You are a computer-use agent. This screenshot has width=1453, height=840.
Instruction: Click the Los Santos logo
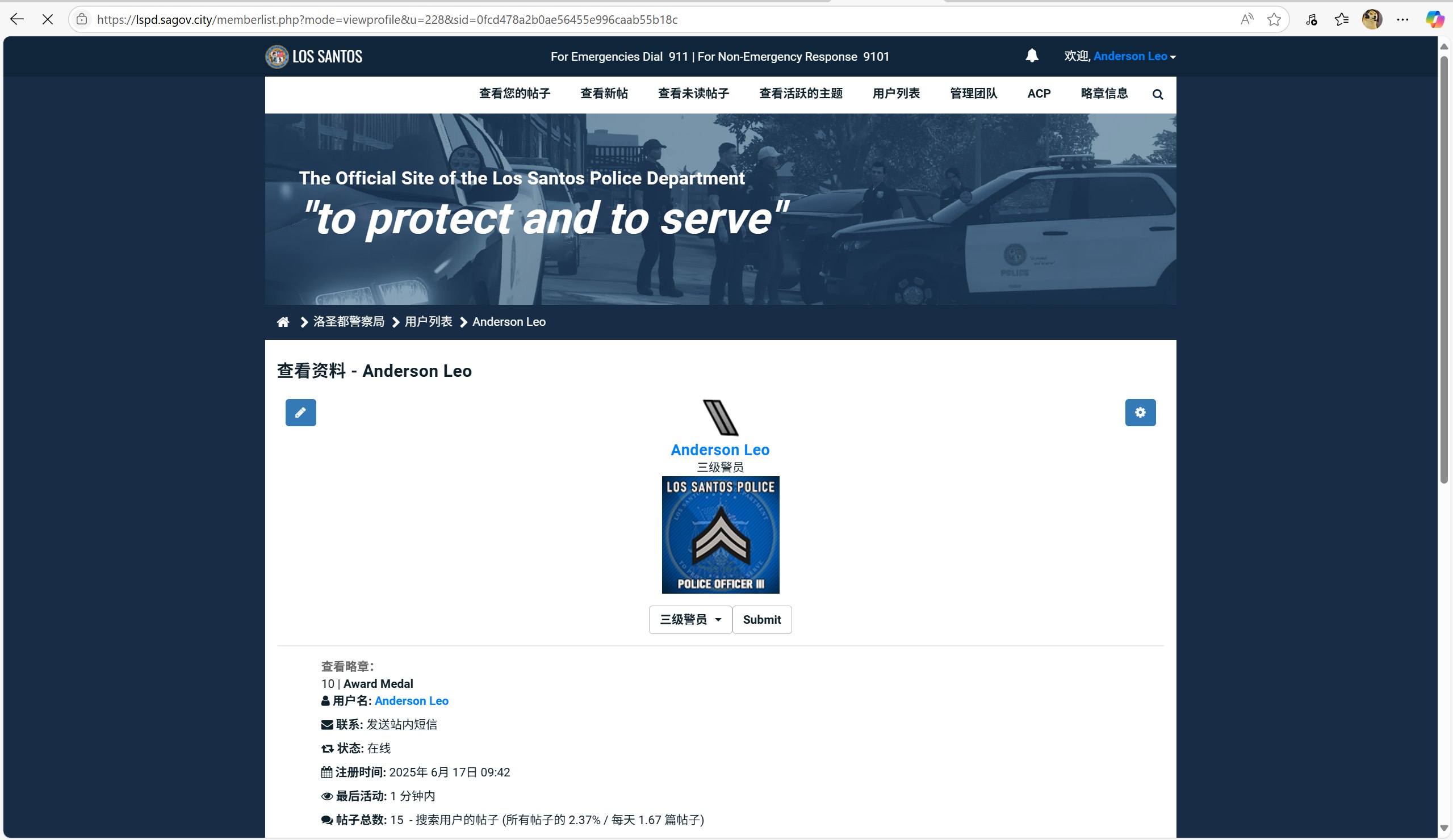[313, 57]
